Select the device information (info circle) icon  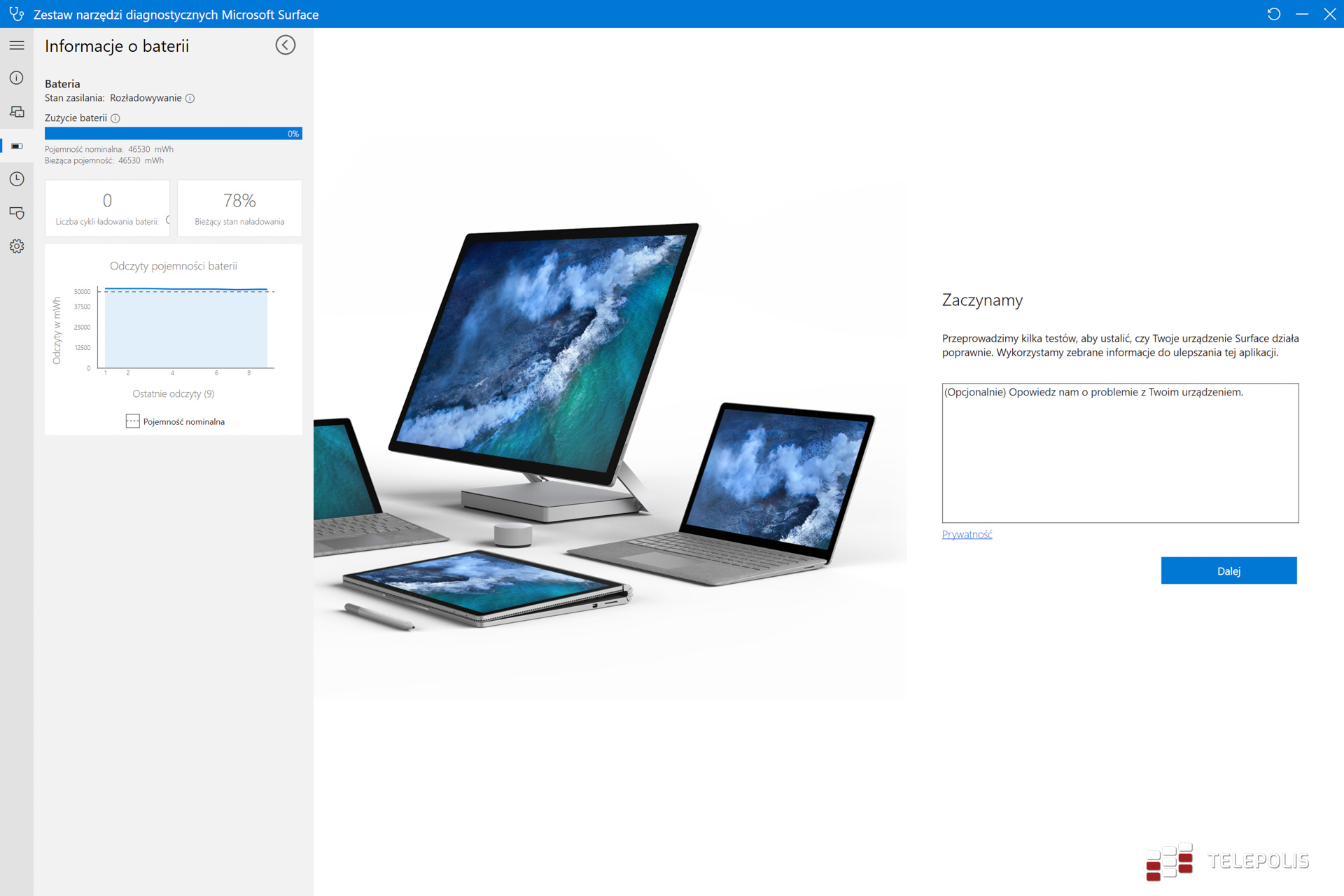(16, 78)
